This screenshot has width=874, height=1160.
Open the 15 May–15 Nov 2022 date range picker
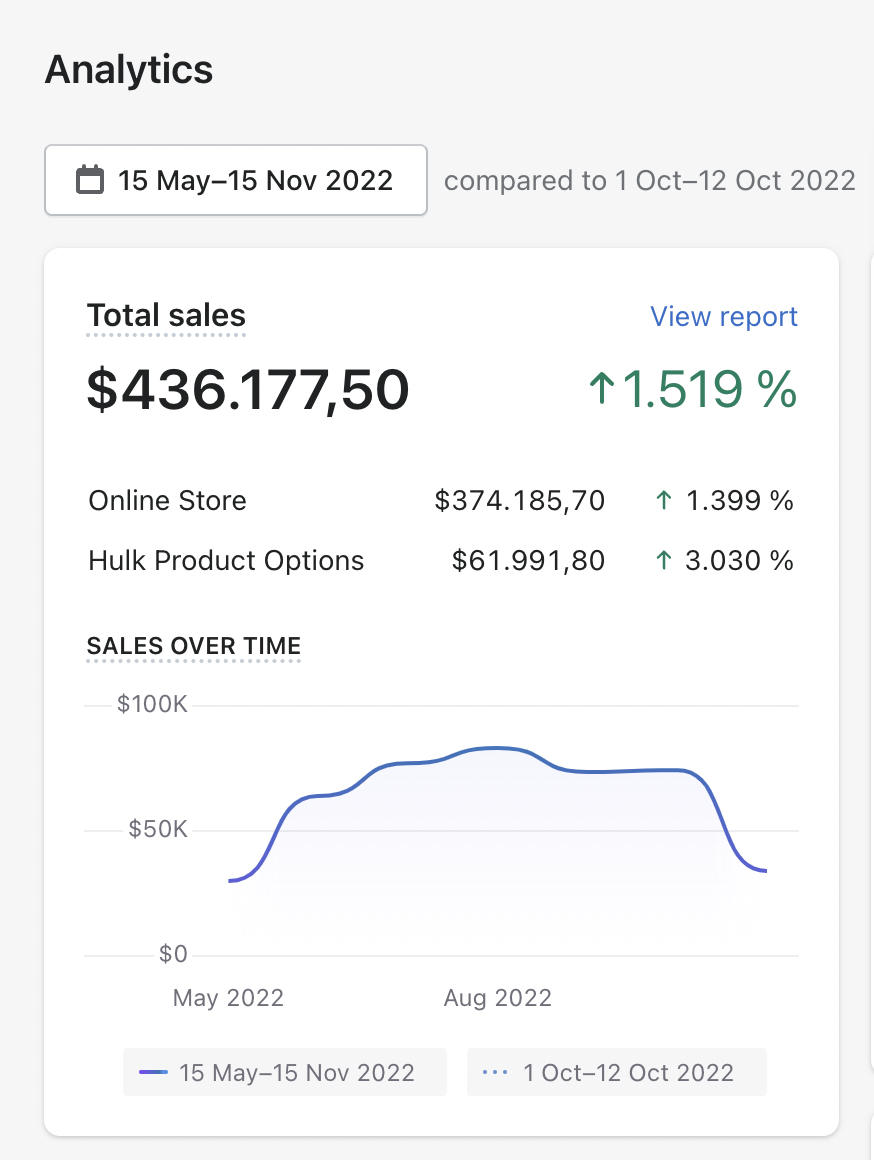coord(235,180)
